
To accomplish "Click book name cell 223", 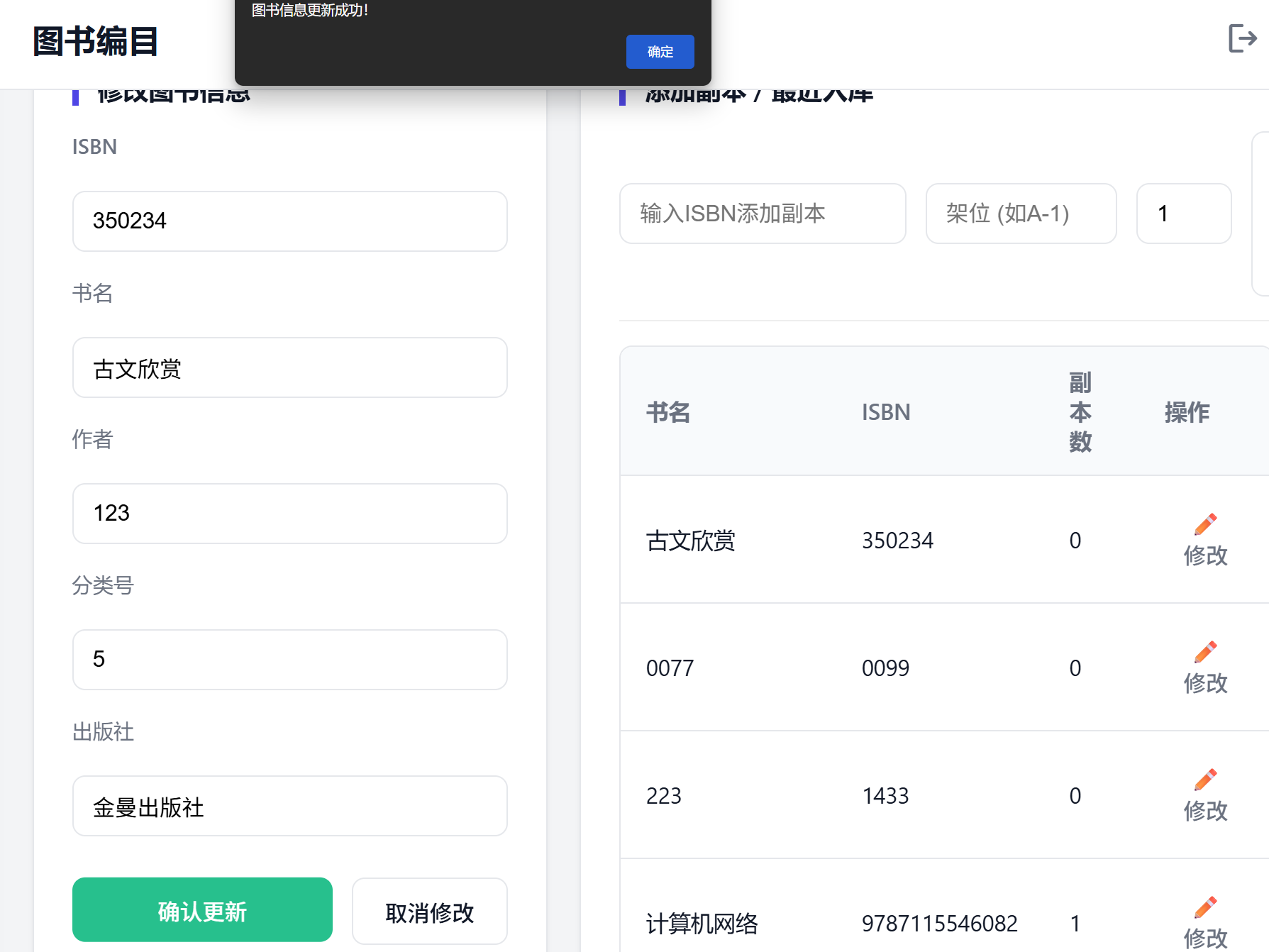I will point(663,796).
